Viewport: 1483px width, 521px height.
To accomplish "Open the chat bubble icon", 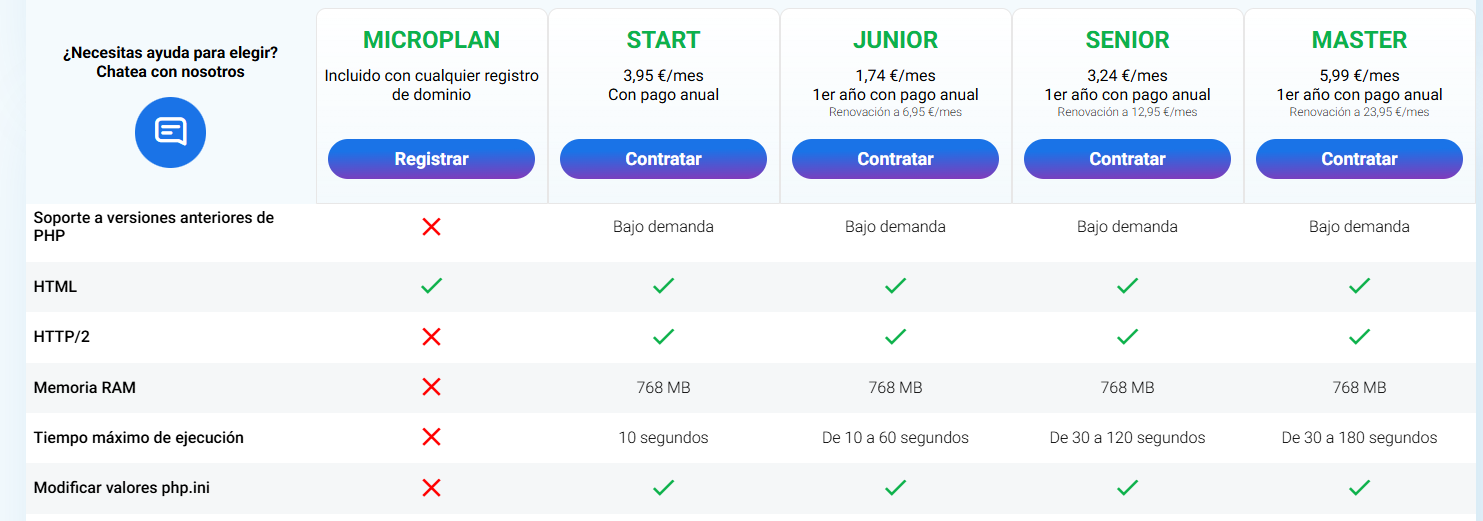I will coord(170,131).
